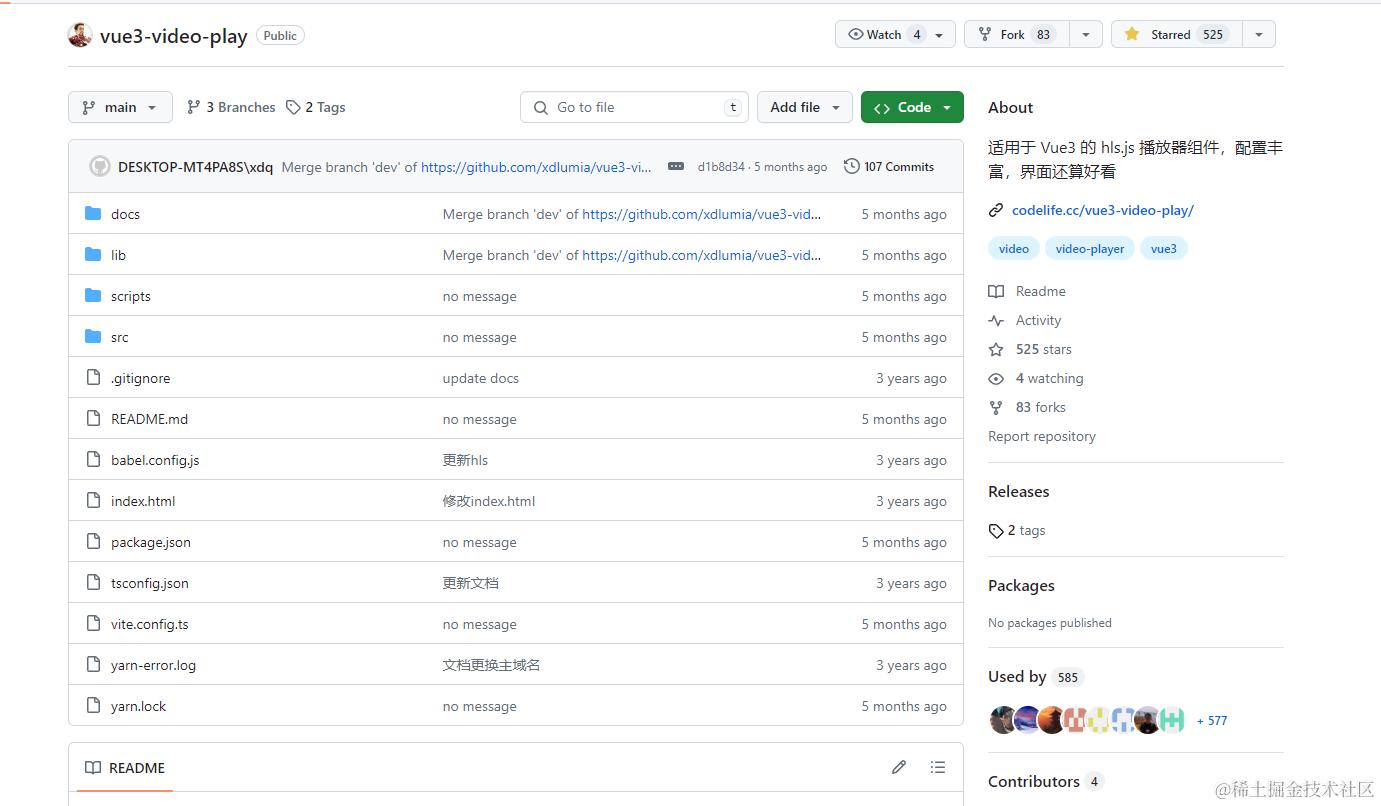Viewport: 1381px width, 806px height.
Task: Open the vite.config.ts file name
Action: (x=150, y=624)
